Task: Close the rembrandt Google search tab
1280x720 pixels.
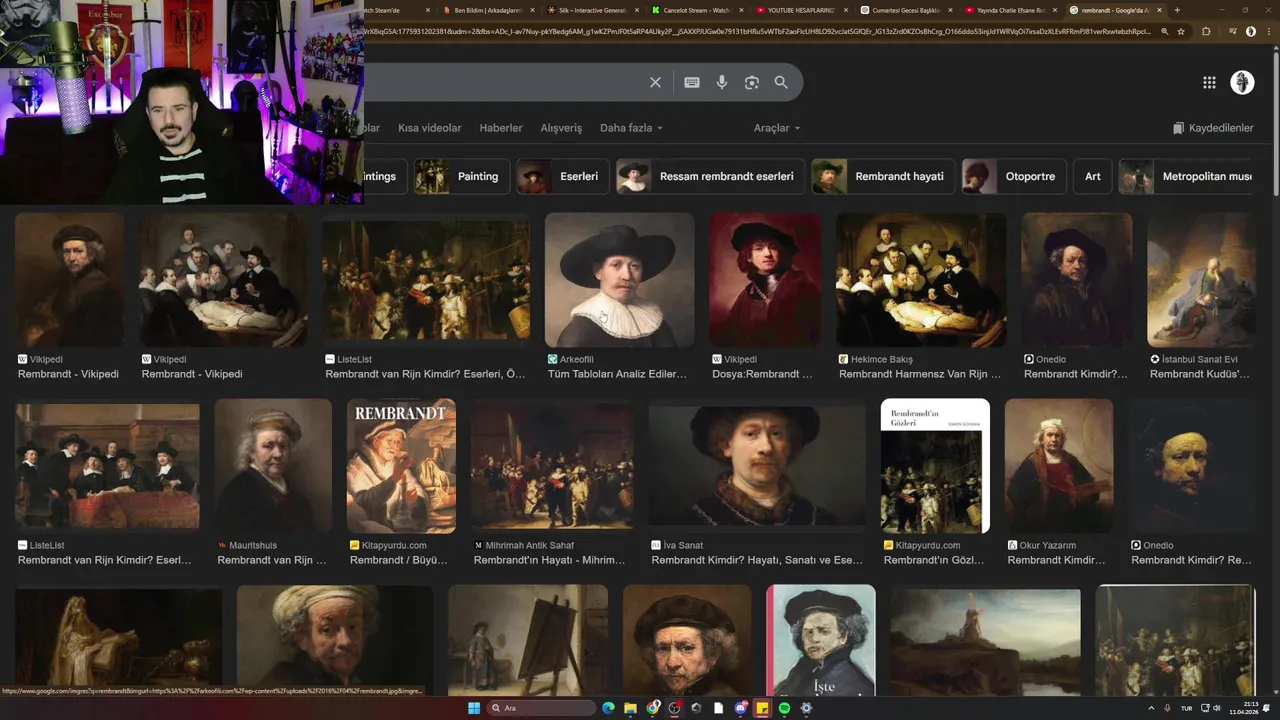Action: point(1159,10)
